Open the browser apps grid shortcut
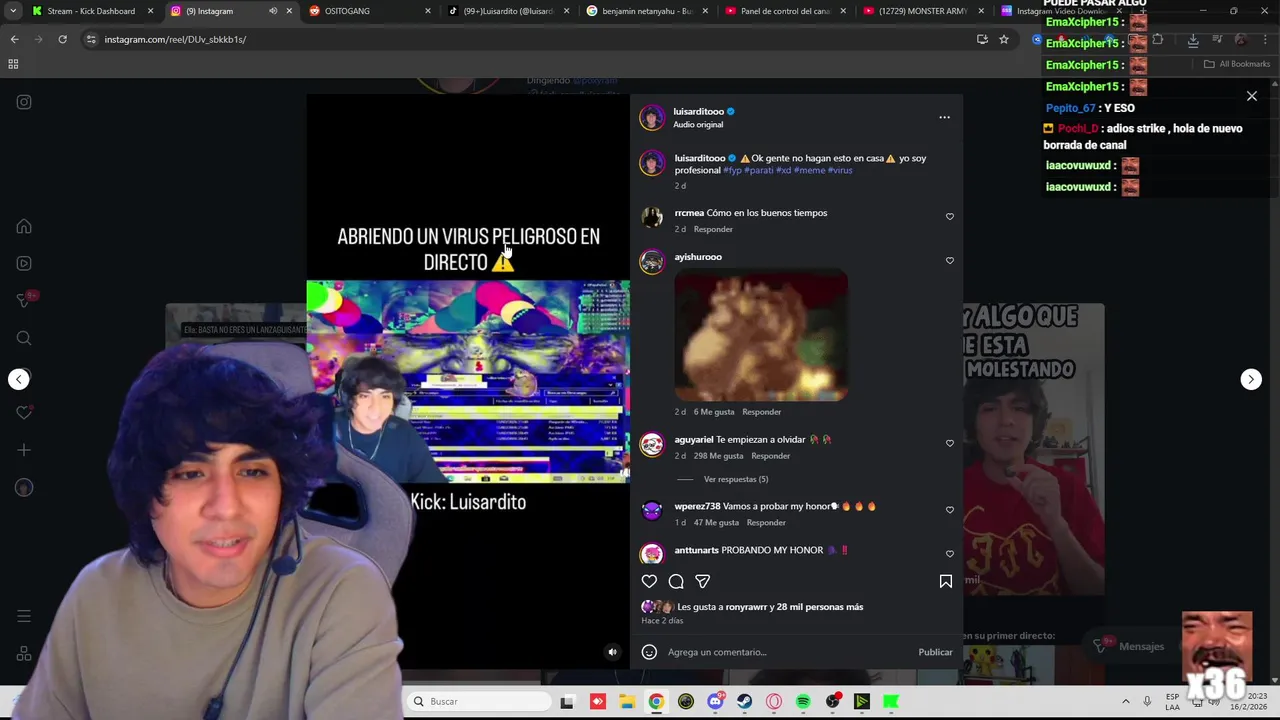The image size is (1280, 720). tap(13, 64)
